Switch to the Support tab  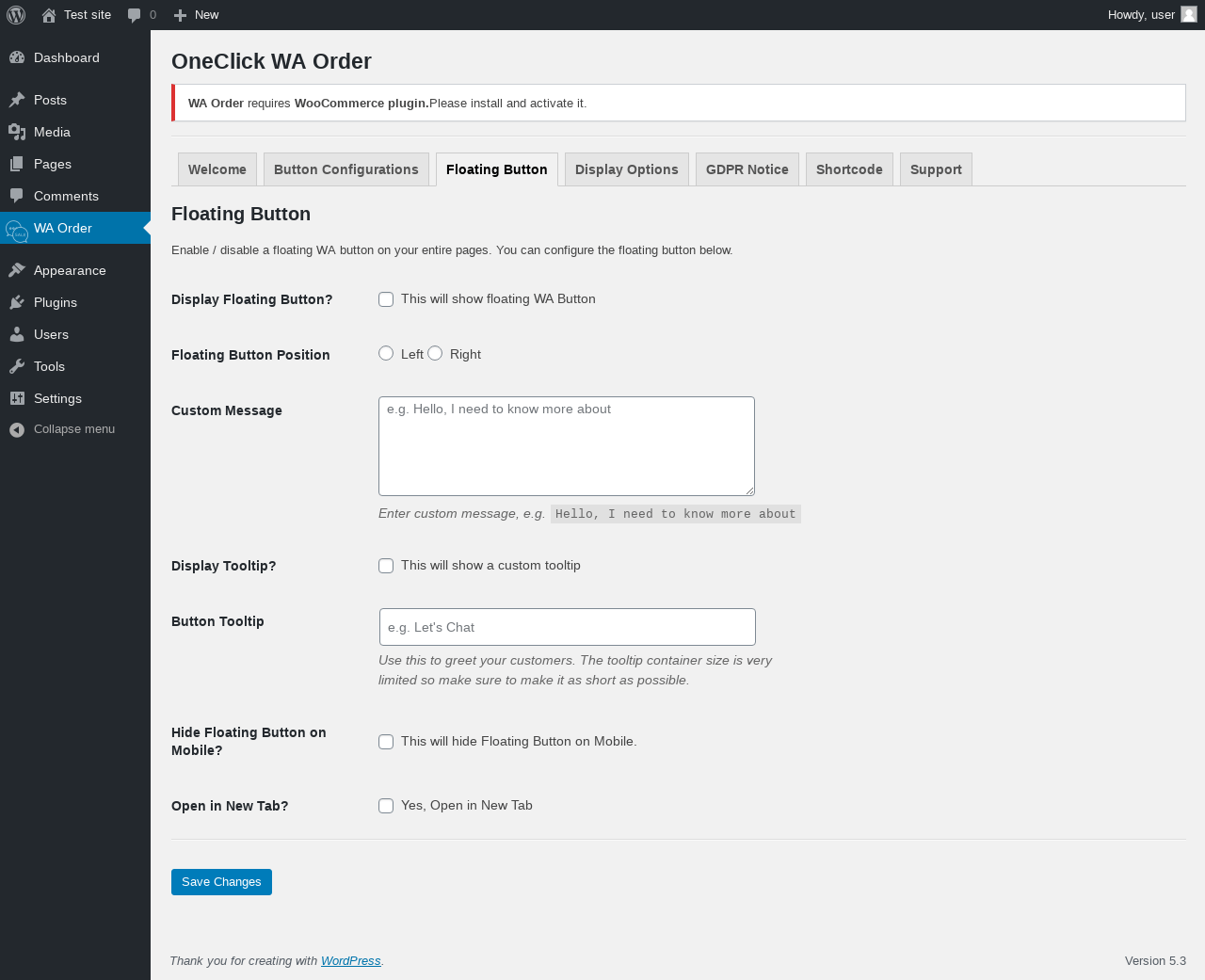[936, 169]
